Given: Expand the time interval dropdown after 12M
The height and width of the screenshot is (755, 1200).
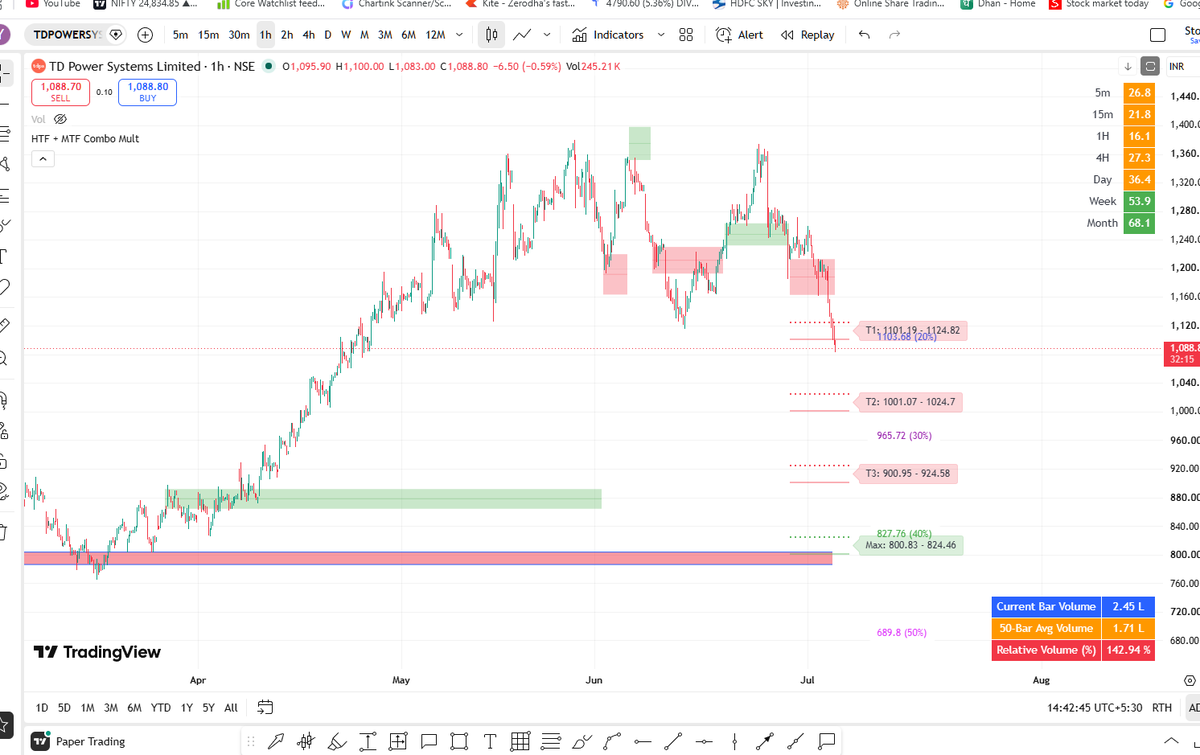Looking at the screenshot, I should pos(459,35).
